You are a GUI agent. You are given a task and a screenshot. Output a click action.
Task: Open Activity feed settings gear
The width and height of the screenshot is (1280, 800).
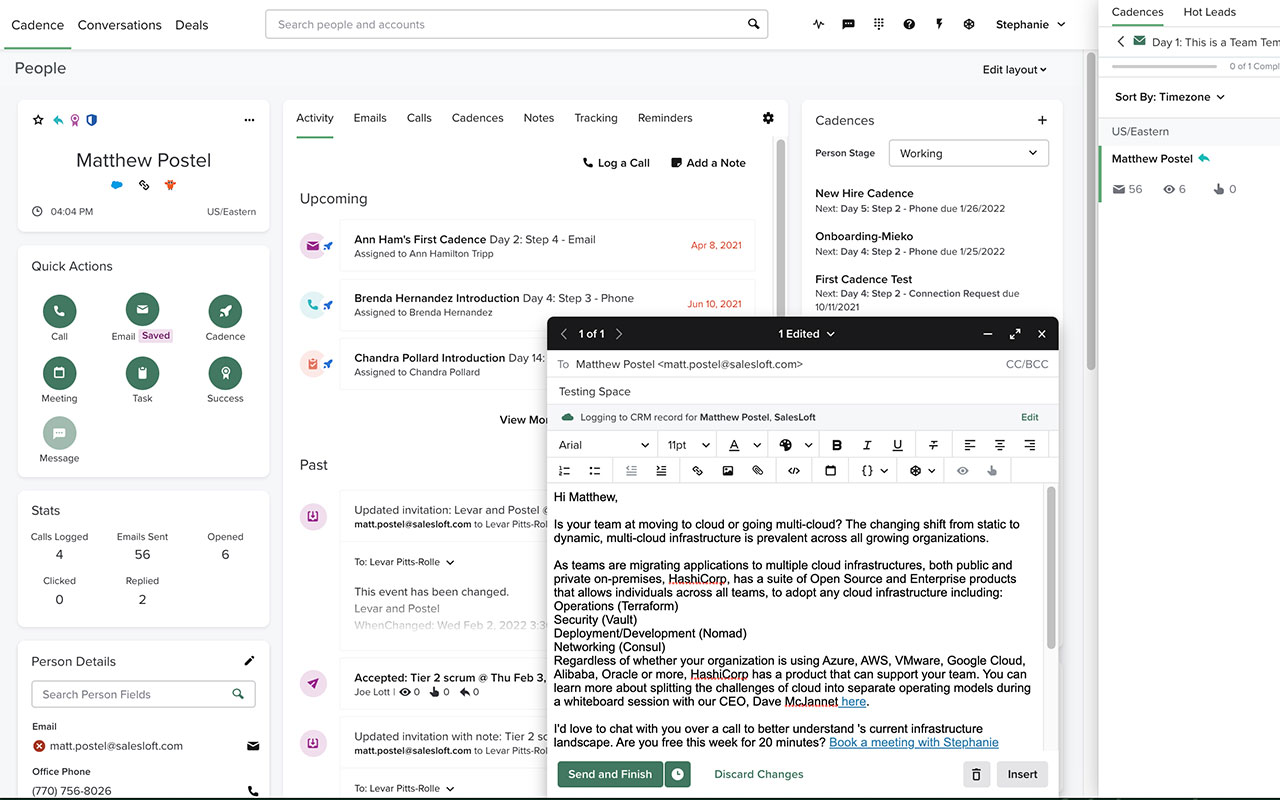(768, 118)
